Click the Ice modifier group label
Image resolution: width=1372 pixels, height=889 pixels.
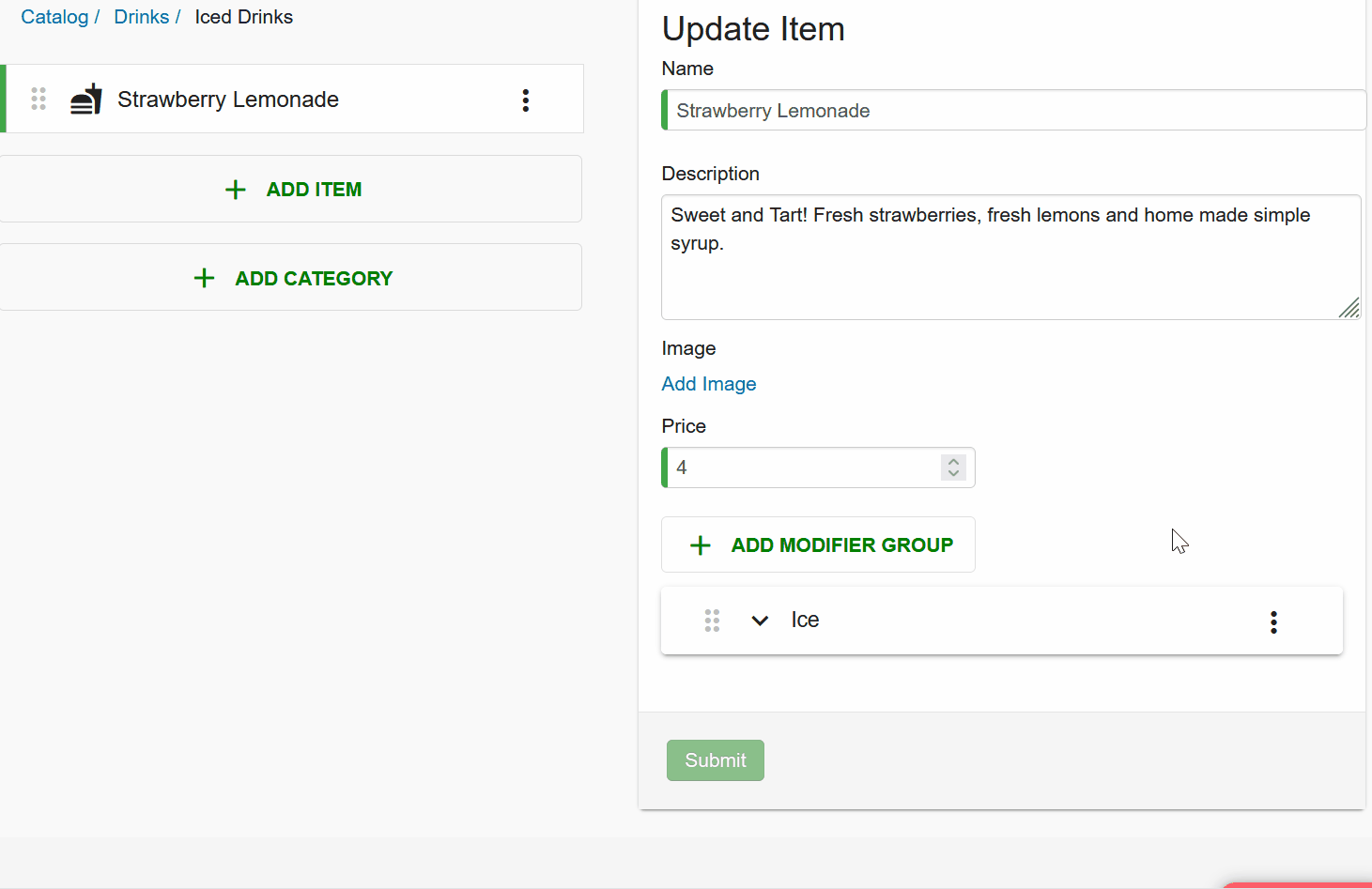coord(805,620)
